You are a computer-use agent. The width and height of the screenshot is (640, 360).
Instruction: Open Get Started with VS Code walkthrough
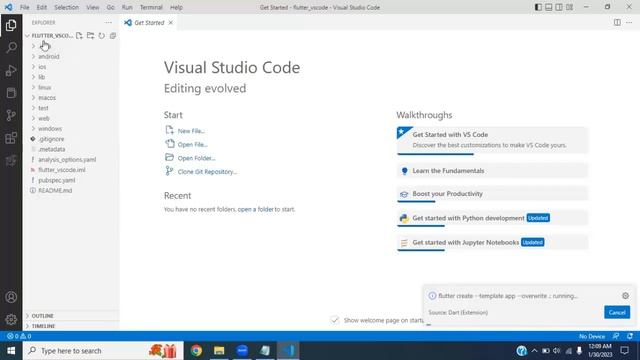click(492, 140)
